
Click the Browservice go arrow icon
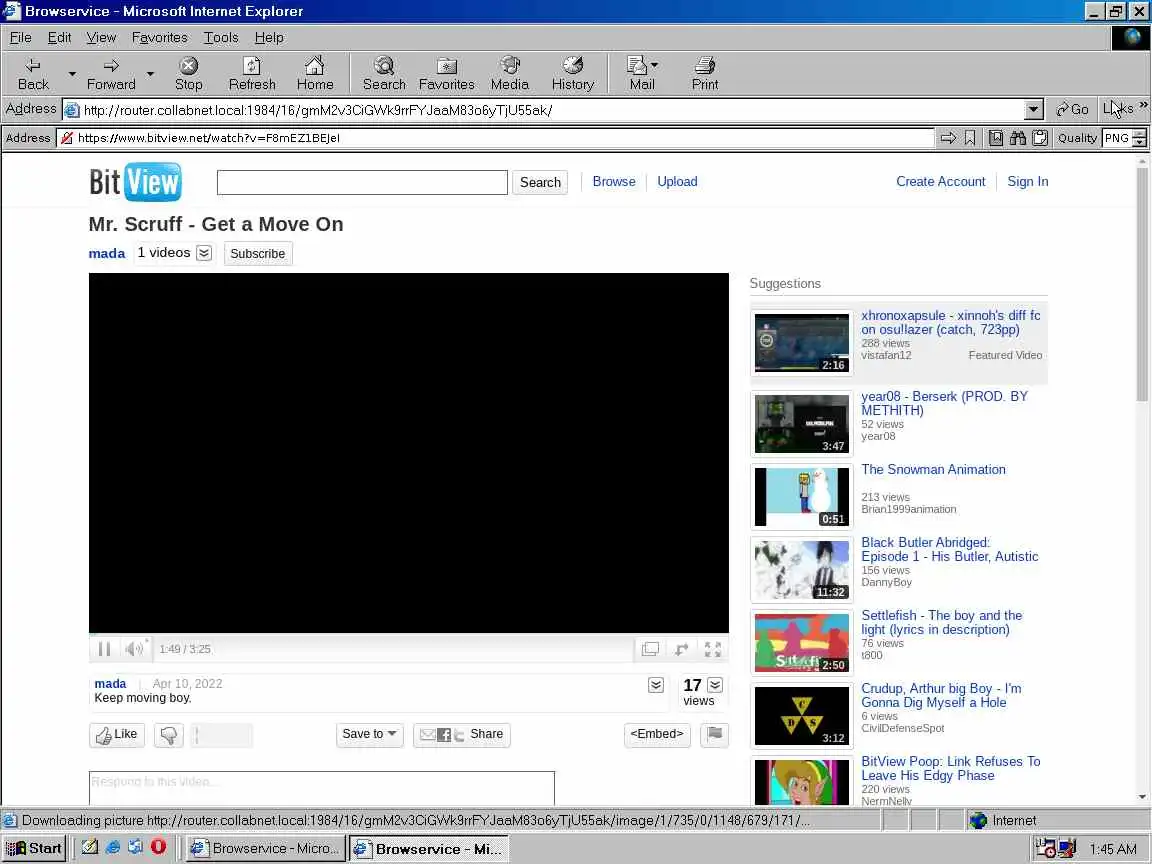point(948,138)
